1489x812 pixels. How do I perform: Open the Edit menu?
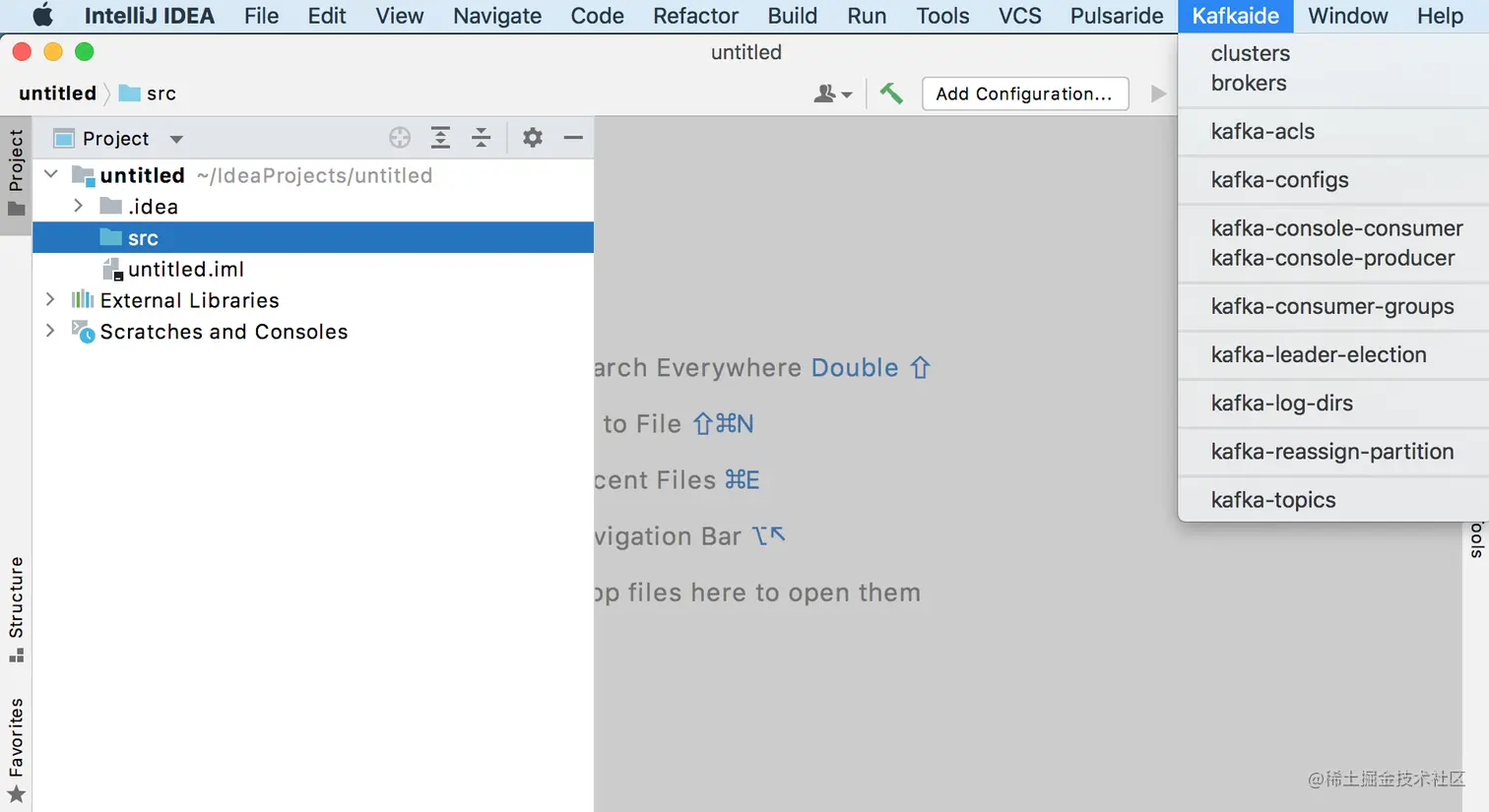[327, 16]
